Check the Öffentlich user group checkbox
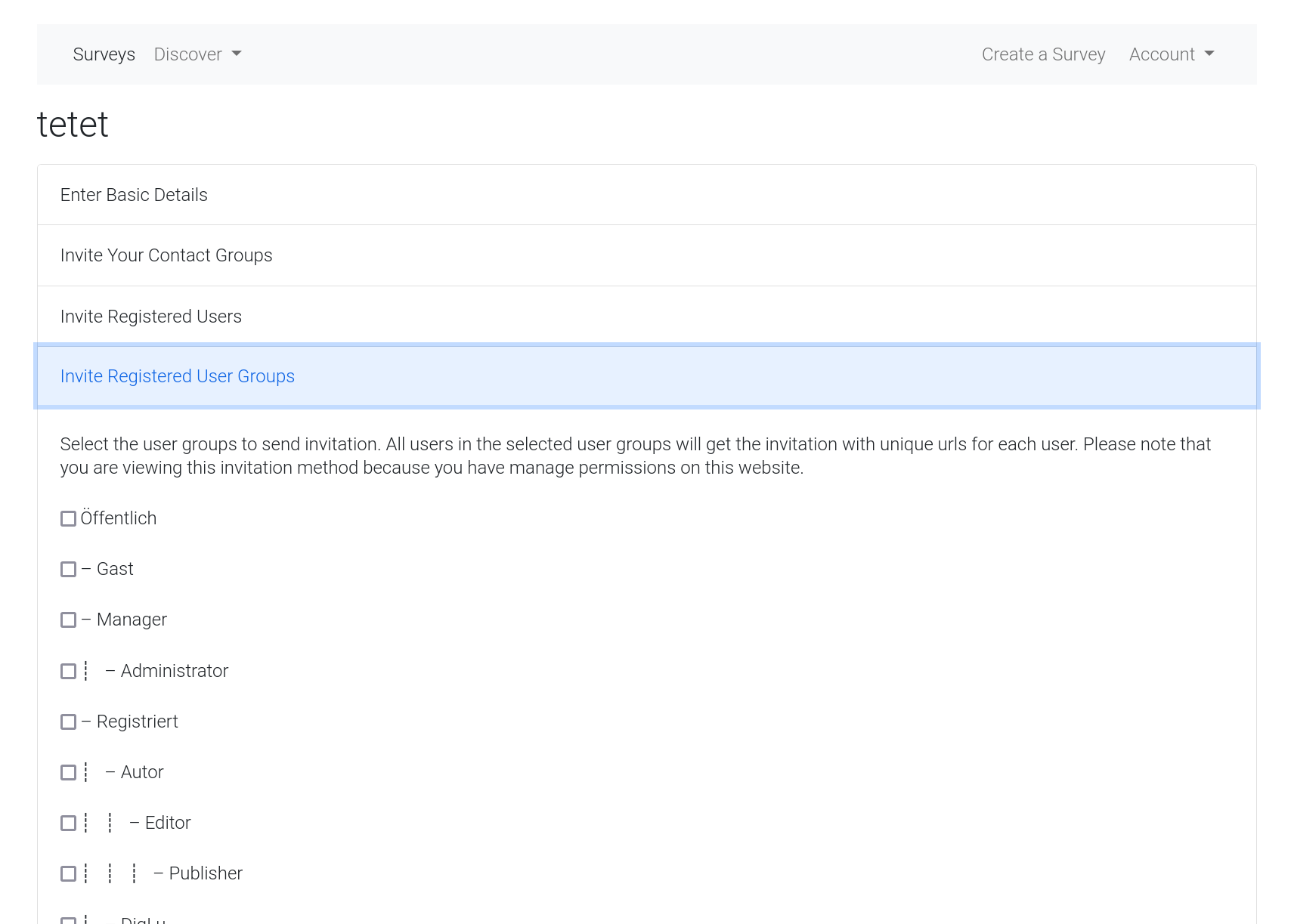1291x924 pixels. click(x=68, y=518)
